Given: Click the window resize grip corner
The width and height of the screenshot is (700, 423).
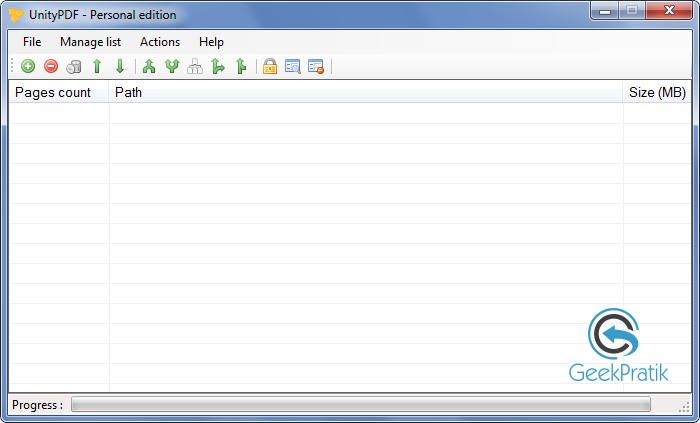Looking at the screenshot, I should tap(685, 406).
